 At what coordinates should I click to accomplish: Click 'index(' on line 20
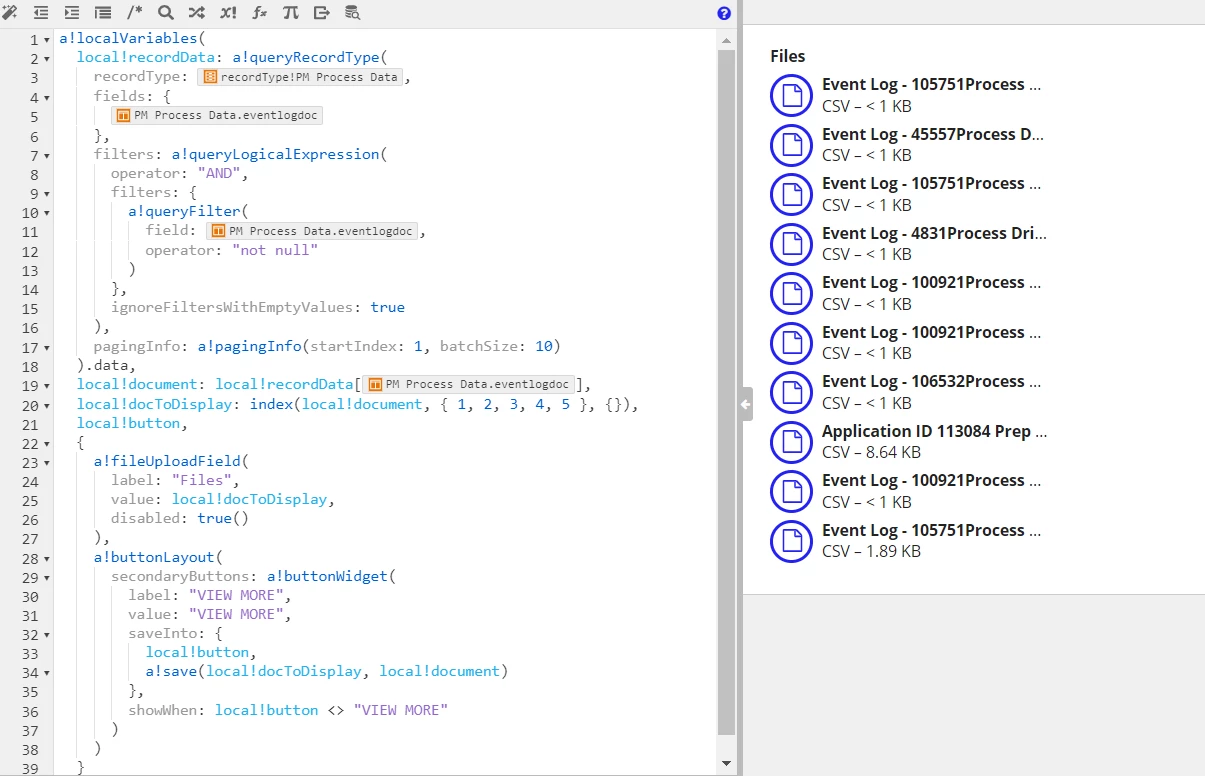pyautogui.click(x=277, y=404)
